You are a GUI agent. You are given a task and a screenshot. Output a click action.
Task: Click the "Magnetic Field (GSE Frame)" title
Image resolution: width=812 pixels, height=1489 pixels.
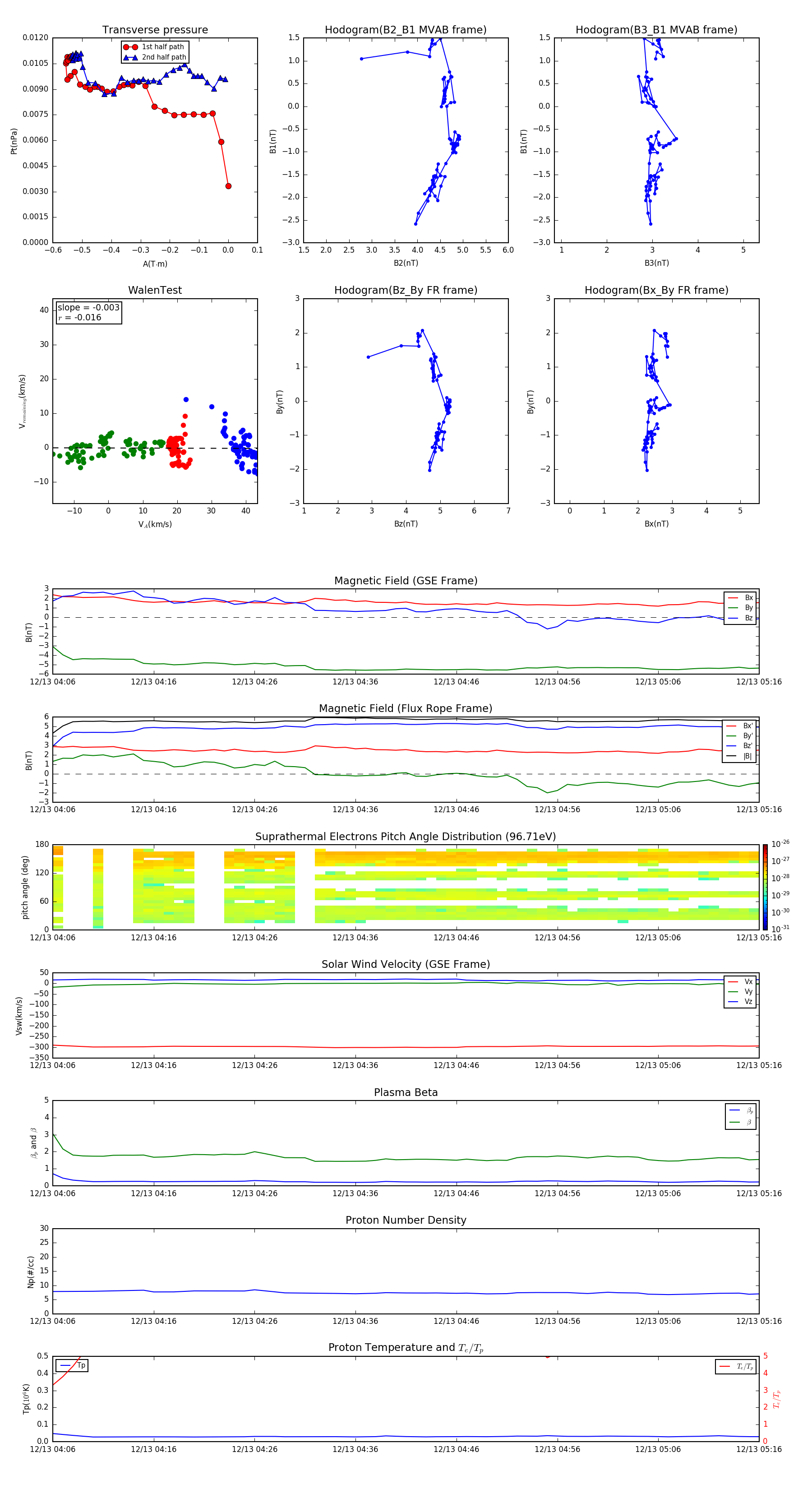406,581
